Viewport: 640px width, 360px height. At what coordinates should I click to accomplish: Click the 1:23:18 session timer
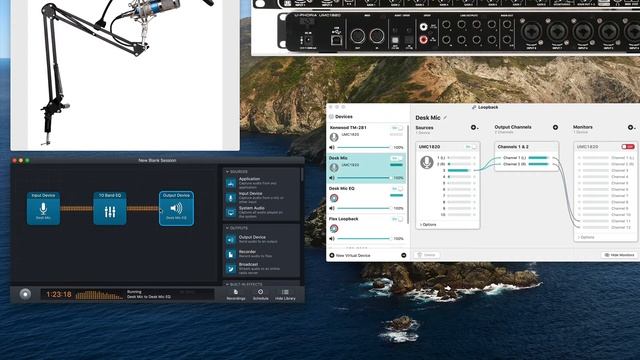59,294
